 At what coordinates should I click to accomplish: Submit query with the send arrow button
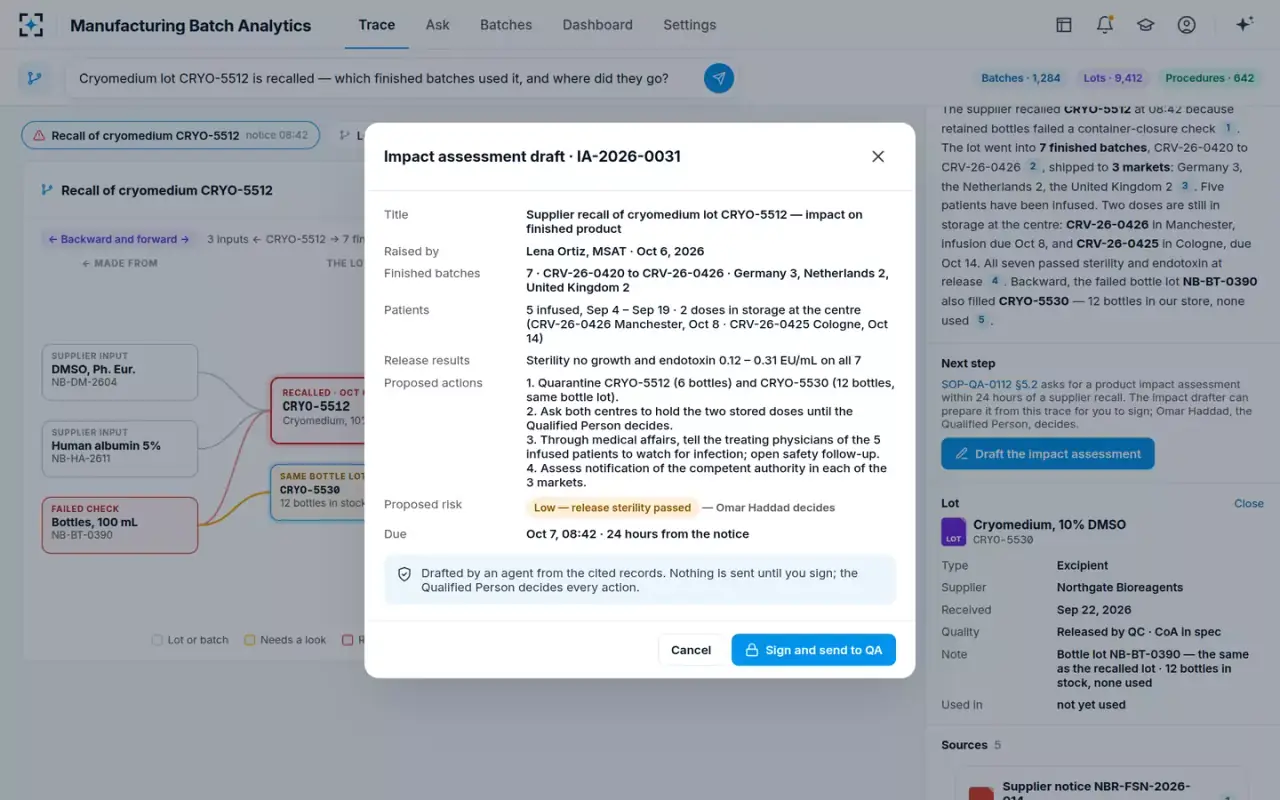coord(719,78)
